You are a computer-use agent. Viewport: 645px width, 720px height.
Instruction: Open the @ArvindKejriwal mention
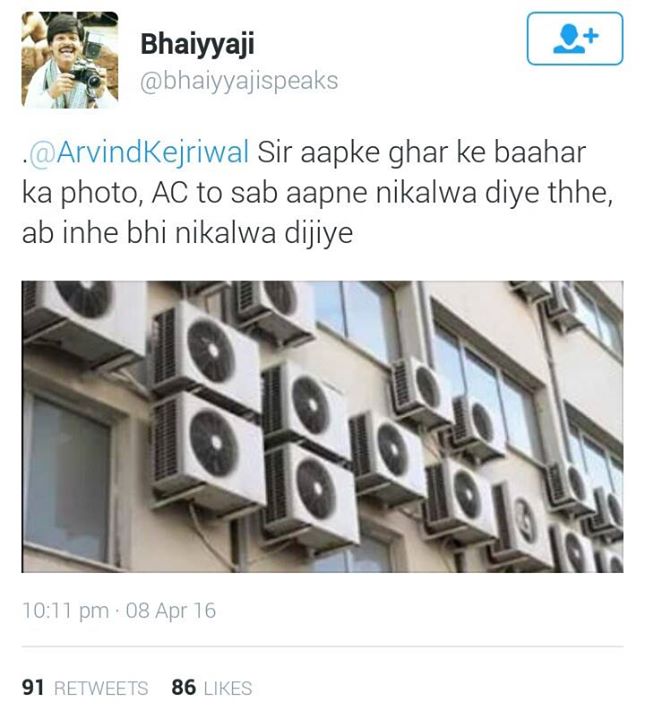coord(139,152)
